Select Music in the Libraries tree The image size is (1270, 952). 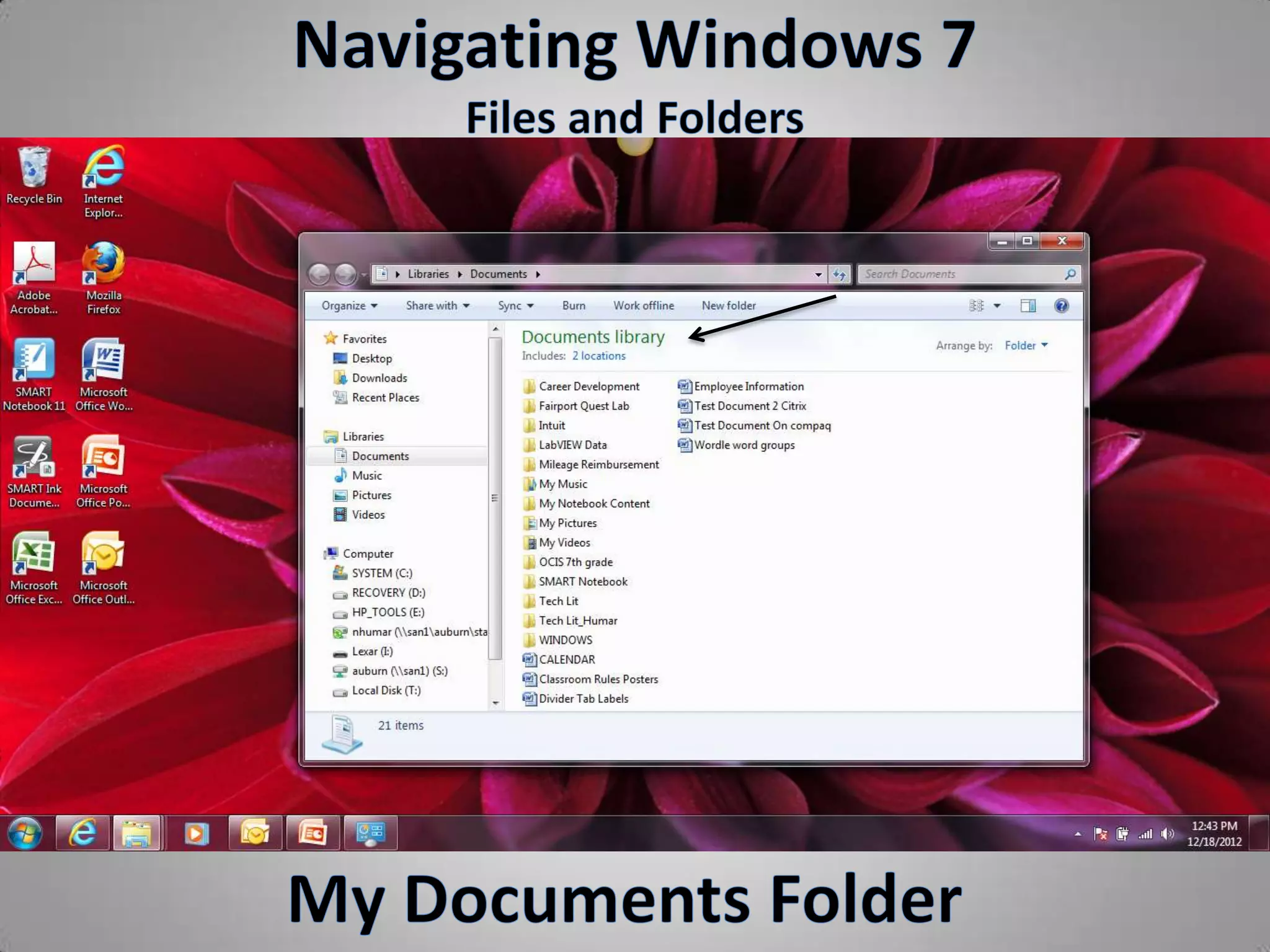[x=366, y=476]
